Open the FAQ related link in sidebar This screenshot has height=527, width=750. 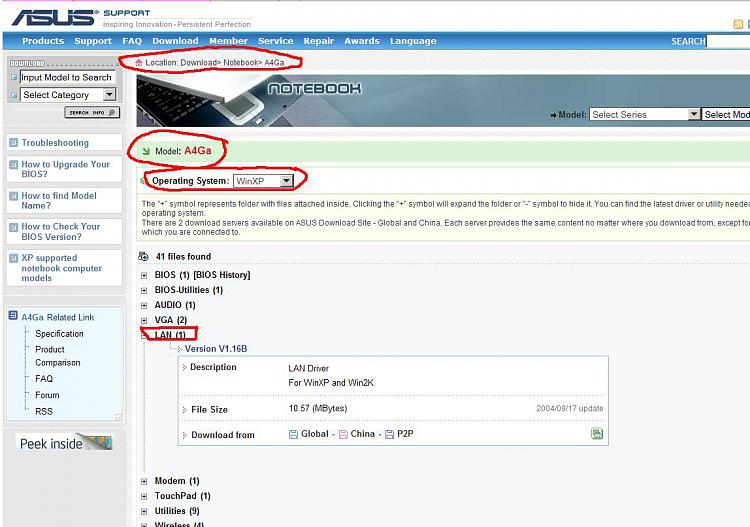[x=44, y=378]
